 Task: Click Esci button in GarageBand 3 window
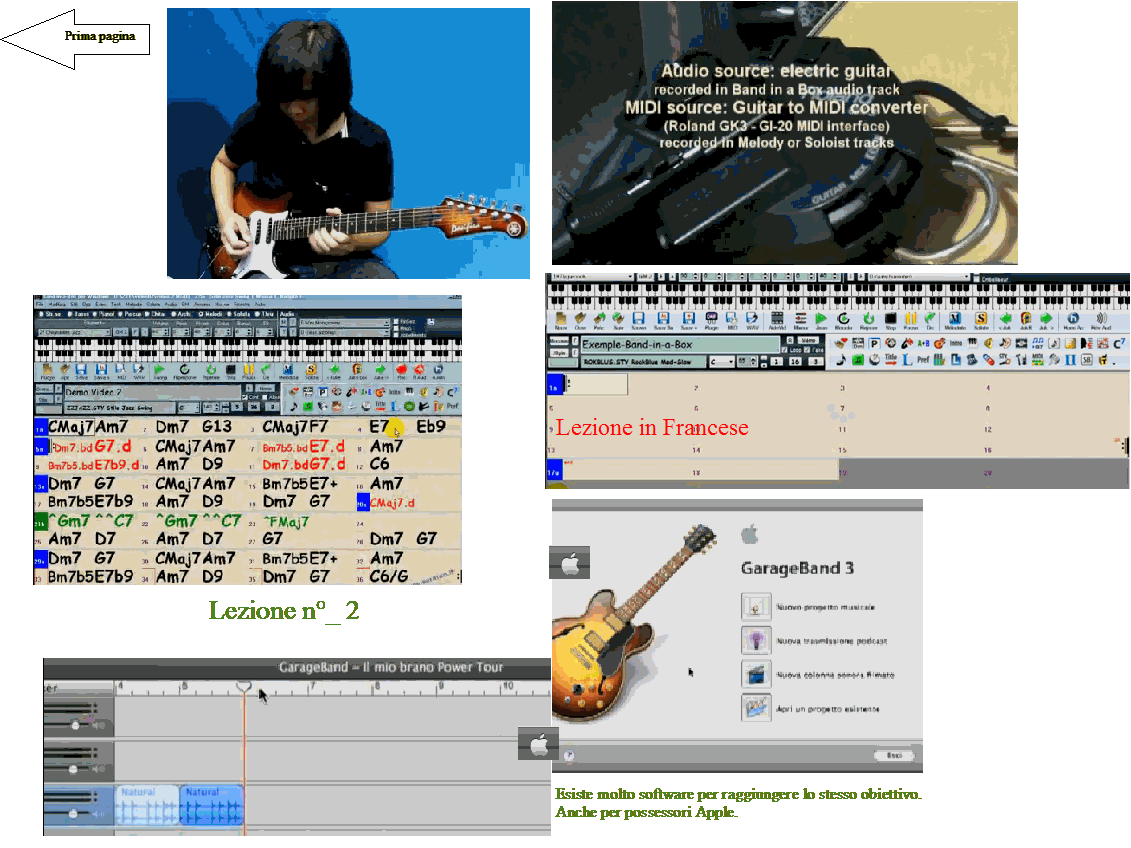(894, 755)
